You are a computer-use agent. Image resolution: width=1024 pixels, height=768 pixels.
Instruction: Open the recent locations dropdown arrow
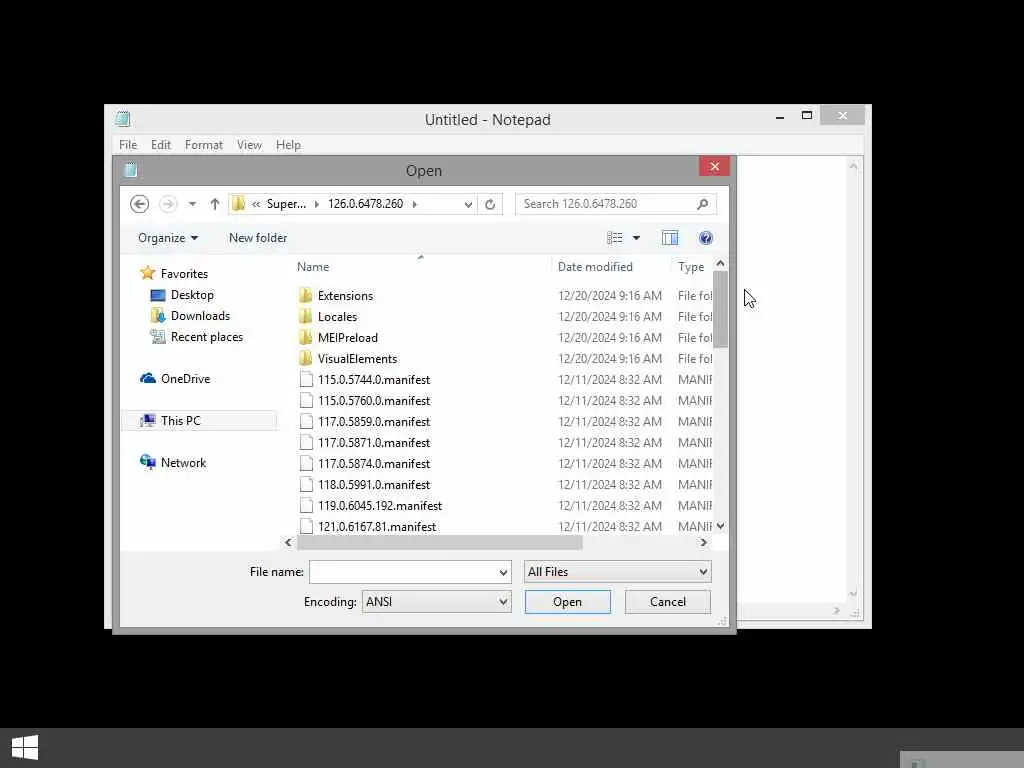(x=192, y=204)
